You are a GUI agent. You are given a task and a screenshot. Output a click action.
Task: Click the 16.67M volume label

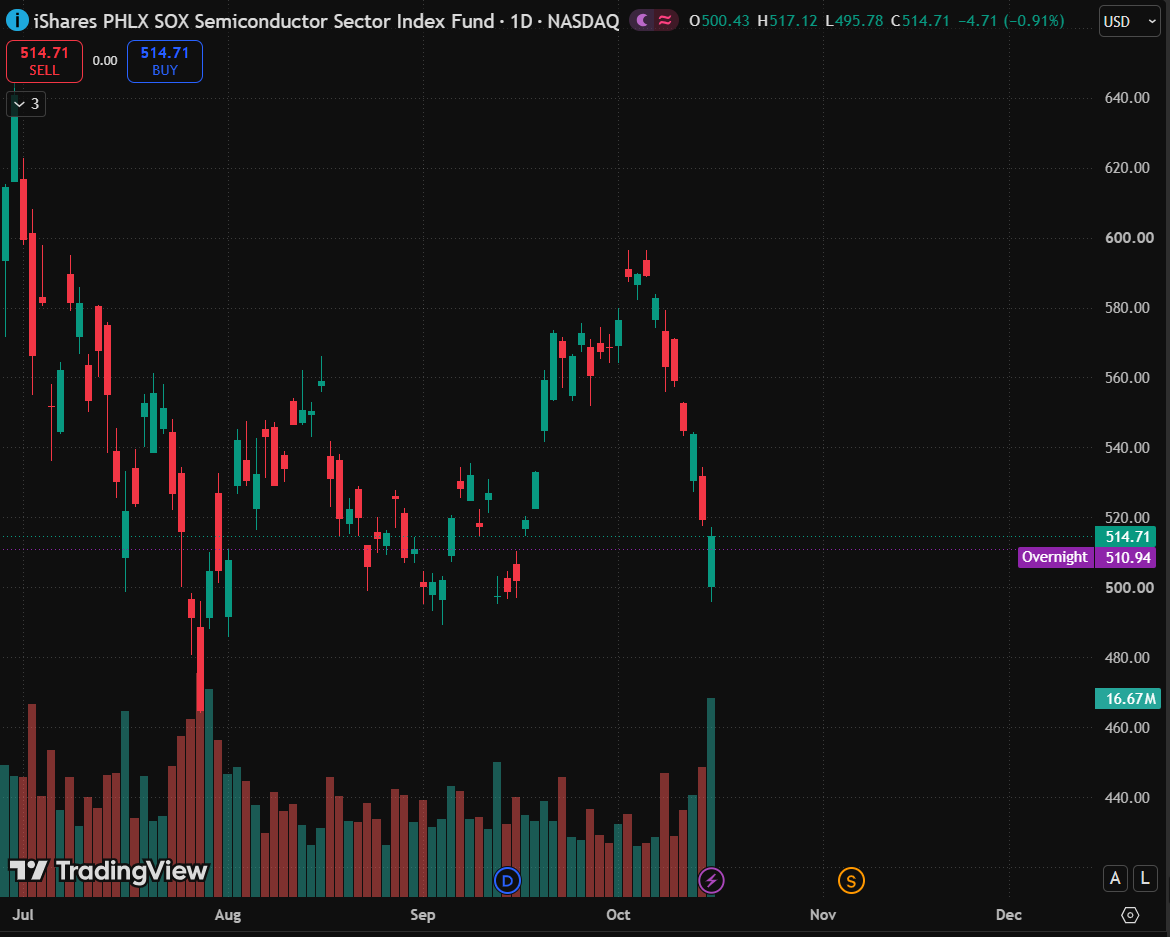[1127, 698]
